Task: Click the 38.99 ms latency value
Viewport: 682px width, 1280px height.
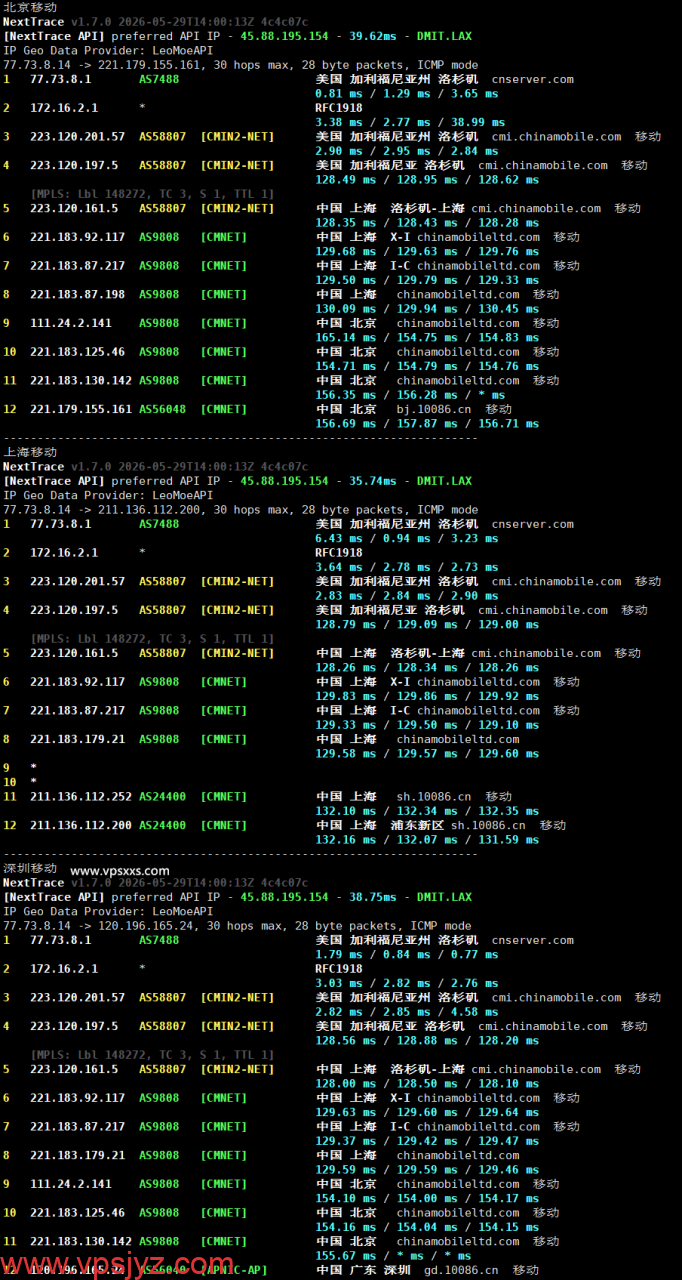Action: coord(478,122)
